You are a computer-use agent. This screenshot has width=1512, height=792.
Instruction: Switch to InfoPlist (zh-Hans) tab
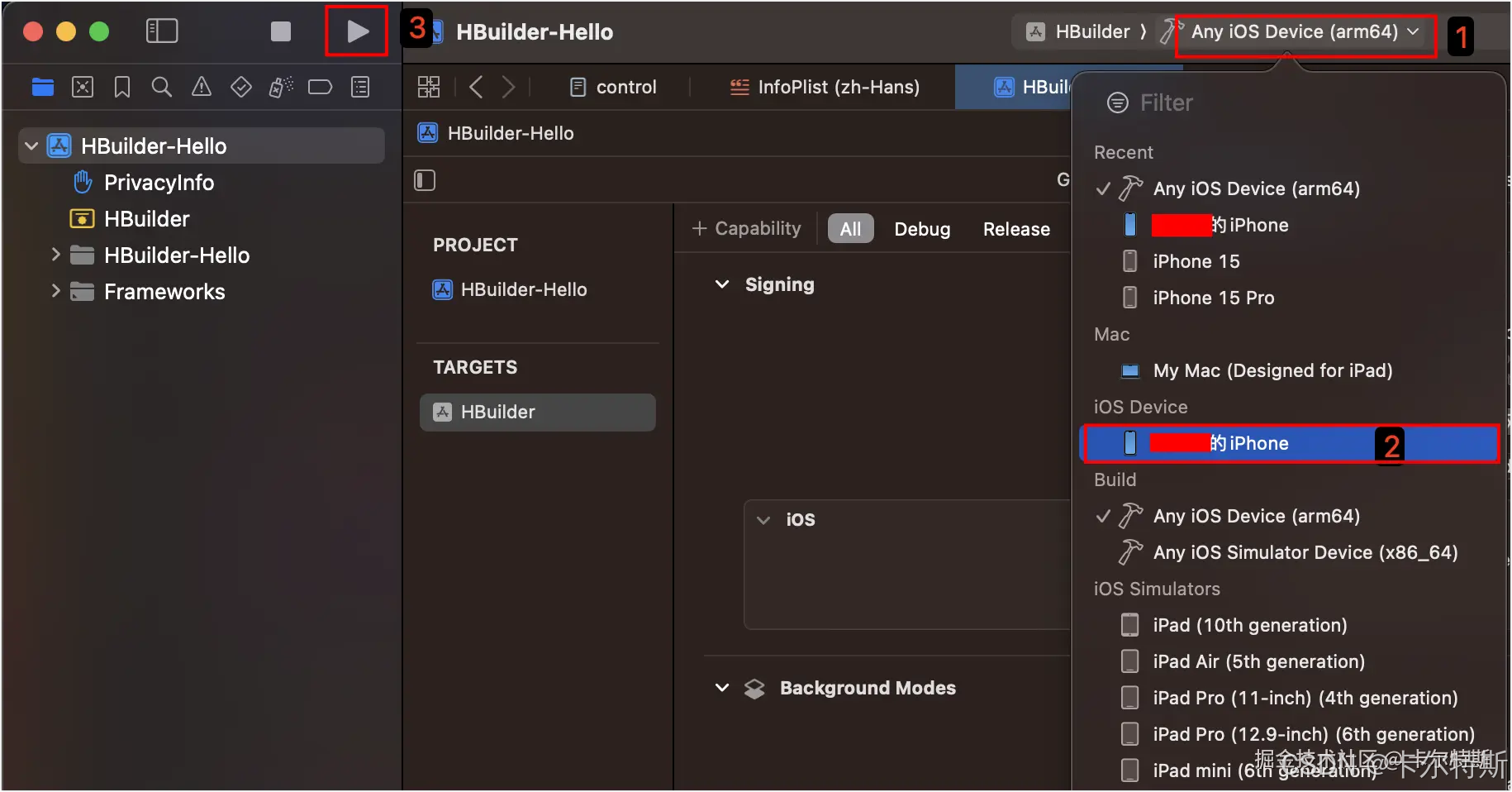tap(825, 87)
